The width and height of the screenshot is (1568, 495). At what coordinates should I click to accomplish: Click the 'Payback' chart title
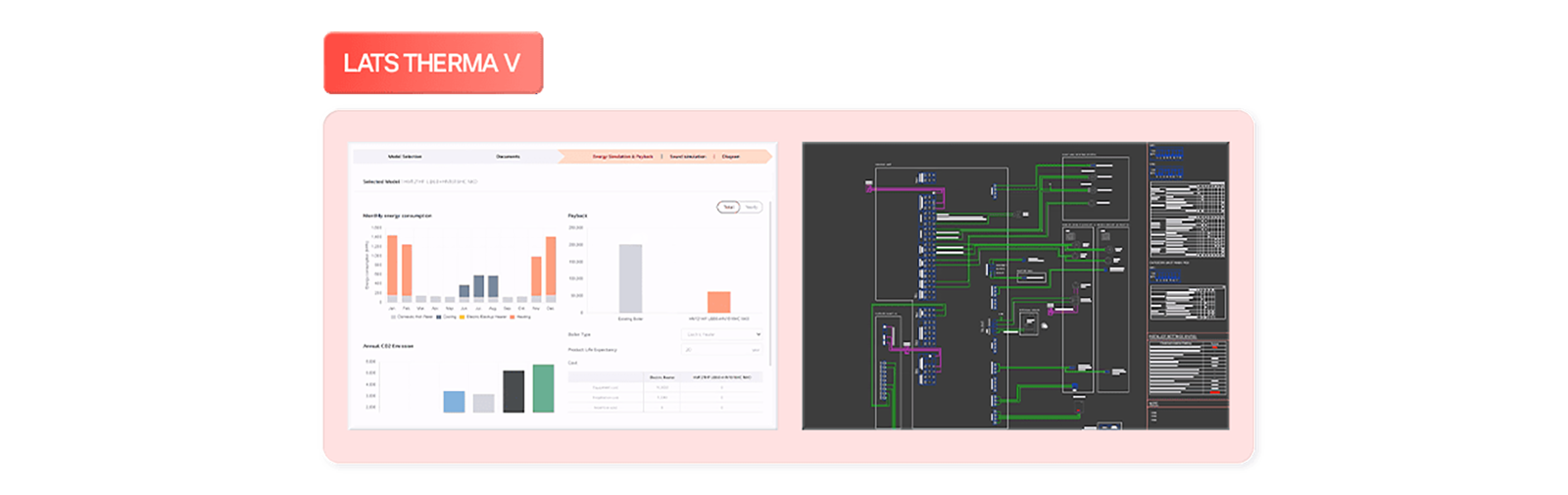coord(578,216)
